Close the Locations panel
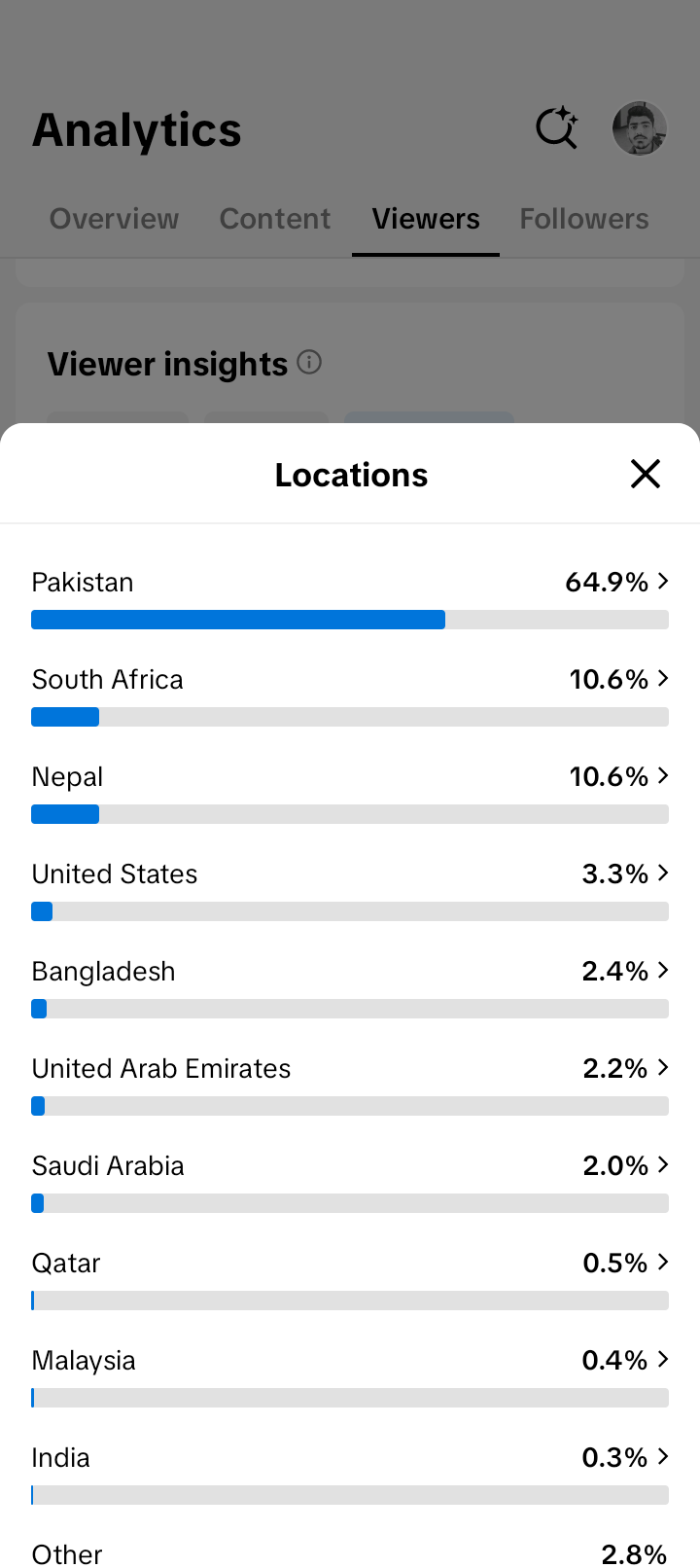Viewport: 700px width, 1568px height. [x=646, y=474]
